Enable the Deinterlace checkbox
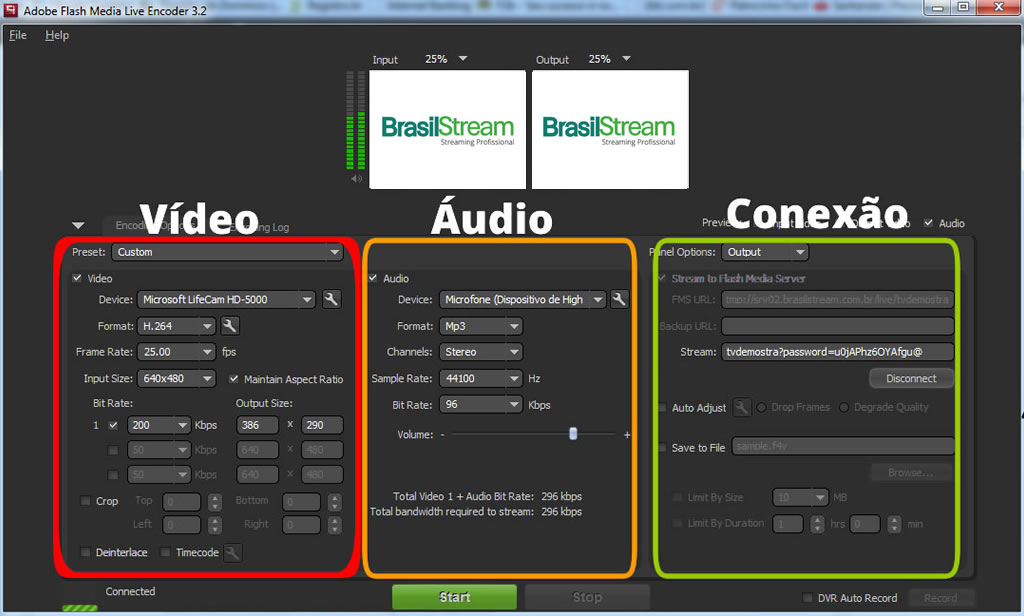 tap(85, 552)
